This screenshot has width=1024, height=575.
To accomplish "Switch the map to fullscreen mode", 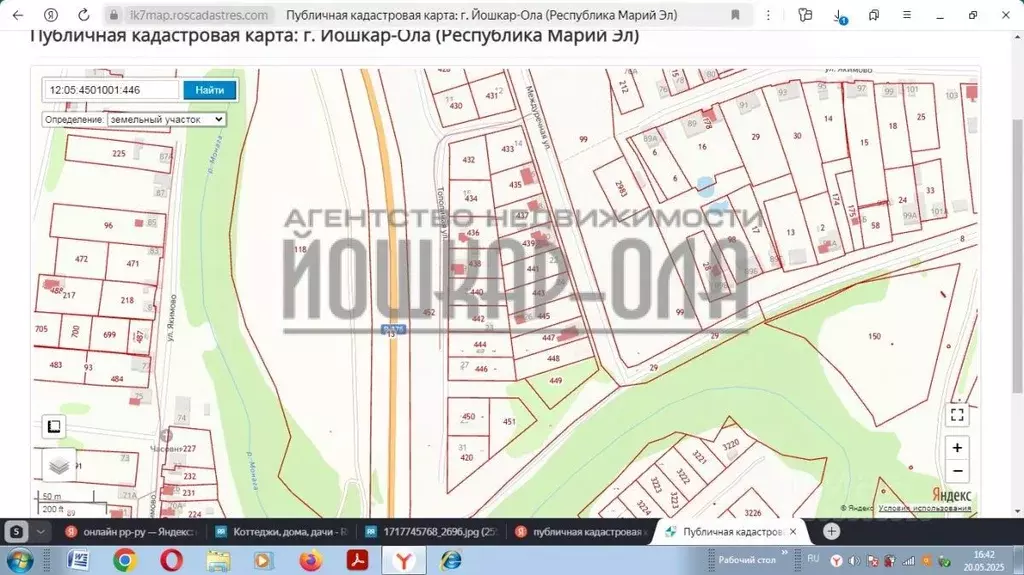I will [x=957, y=414].
